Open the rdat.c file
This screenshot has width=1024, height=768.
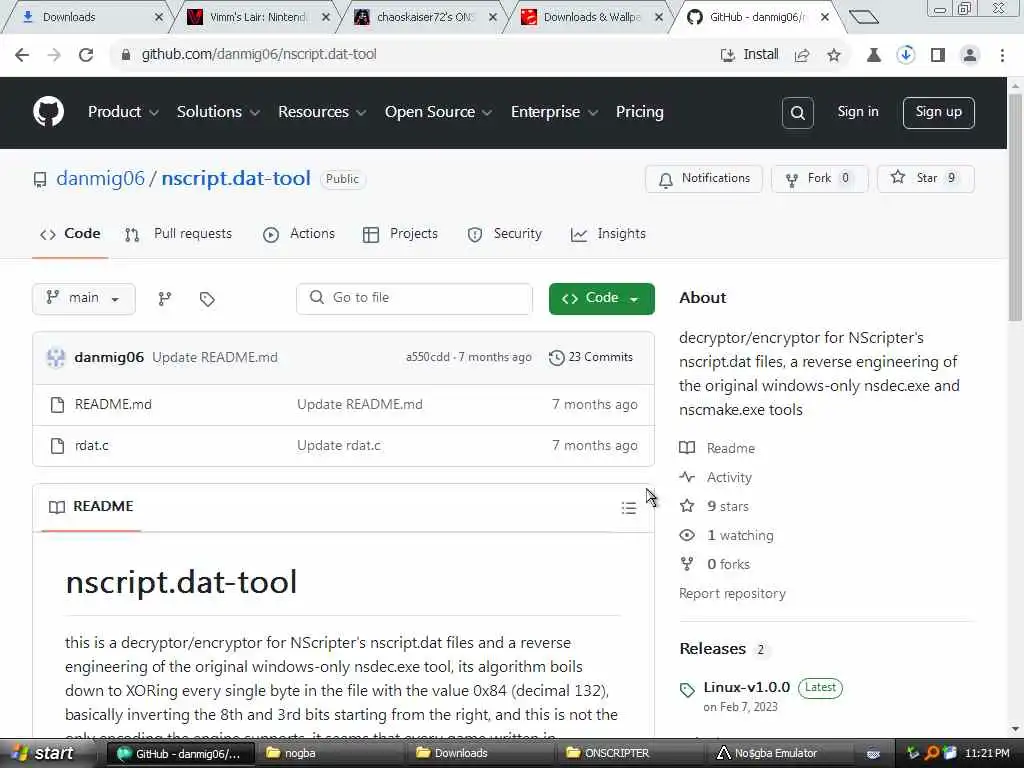[x=91, y=445]
